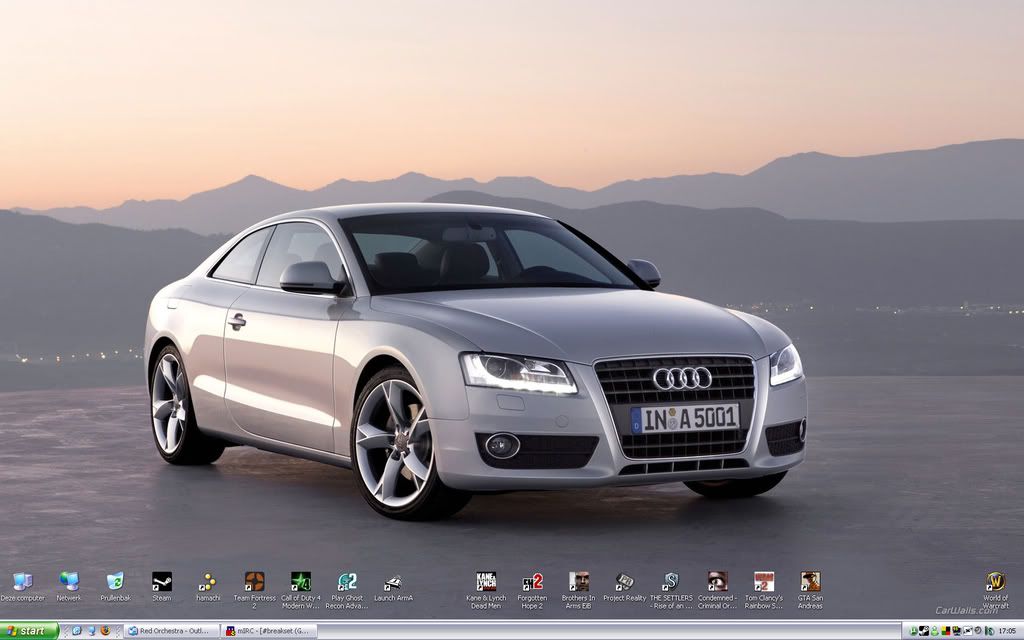Open Tom Clancy's Rainbow Six shortcut
1024x640 pixels.
pyautogui.click(x=764, y=581)
